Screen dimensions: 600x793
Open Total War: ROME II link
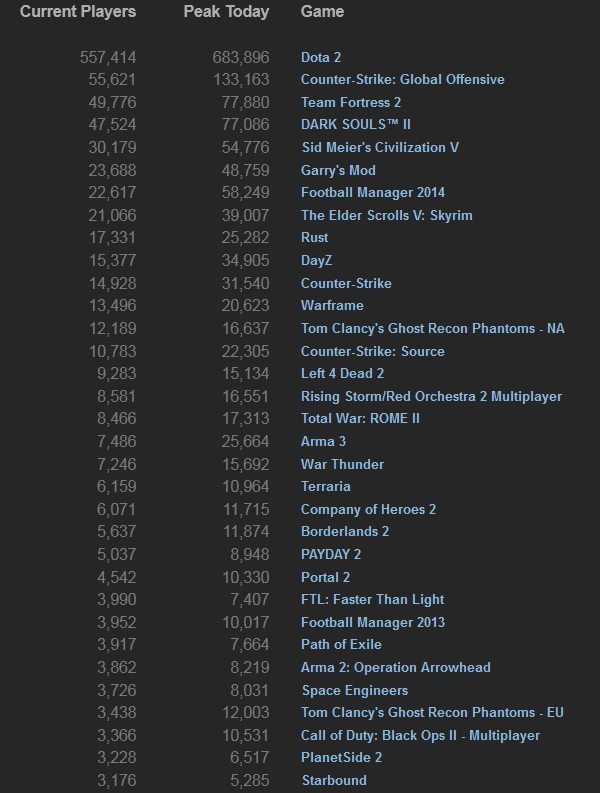point(360,418)
